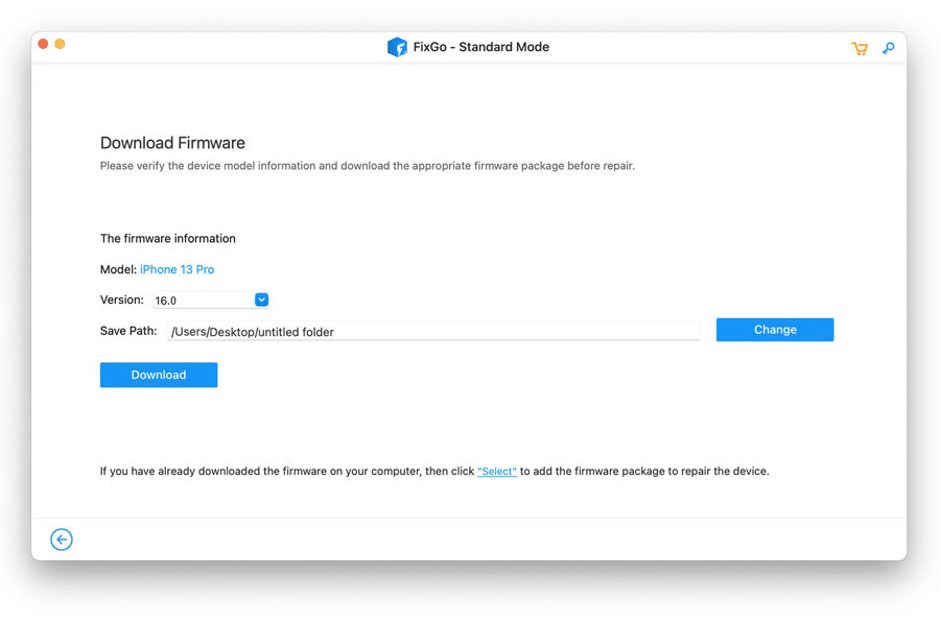This screenshot has height=625, width=941.
Task: Go back using the circular arrow icon
Action: [x=61, y=539]
